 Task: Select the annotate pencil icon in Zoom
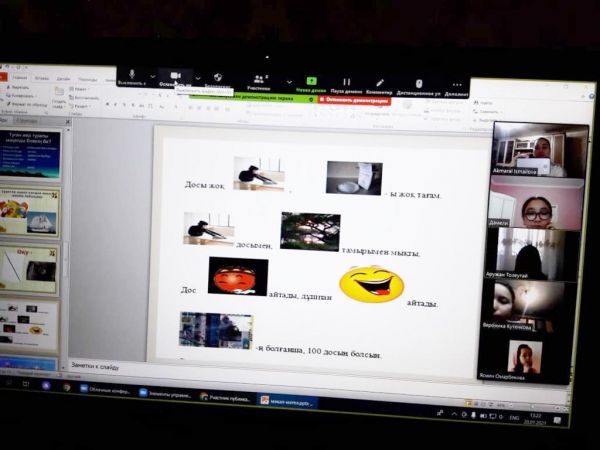pos(380,82)
